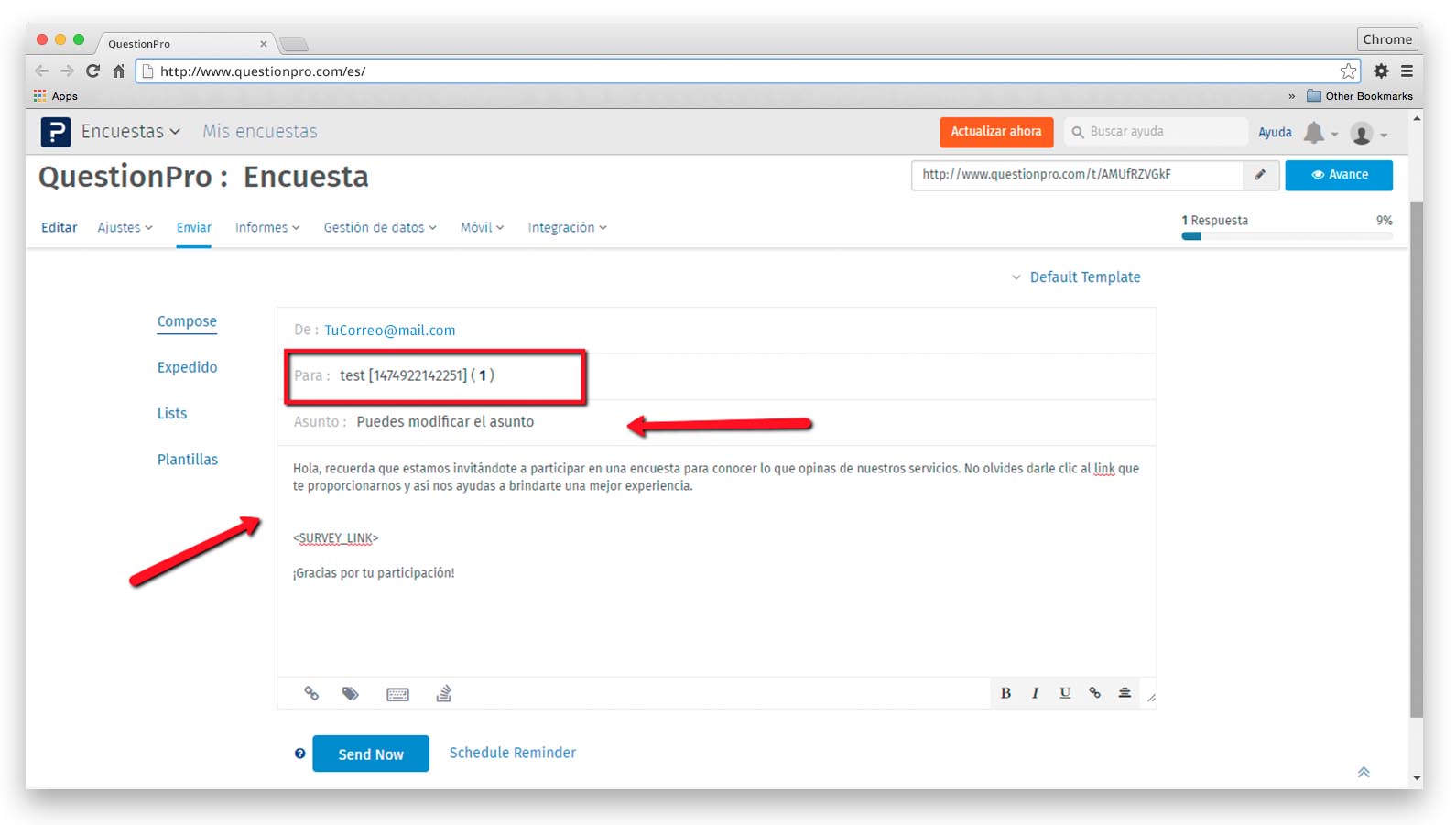Click the text alignment icon
The height and width of the screenshot is (825, 1456).
click(1125, 693)
